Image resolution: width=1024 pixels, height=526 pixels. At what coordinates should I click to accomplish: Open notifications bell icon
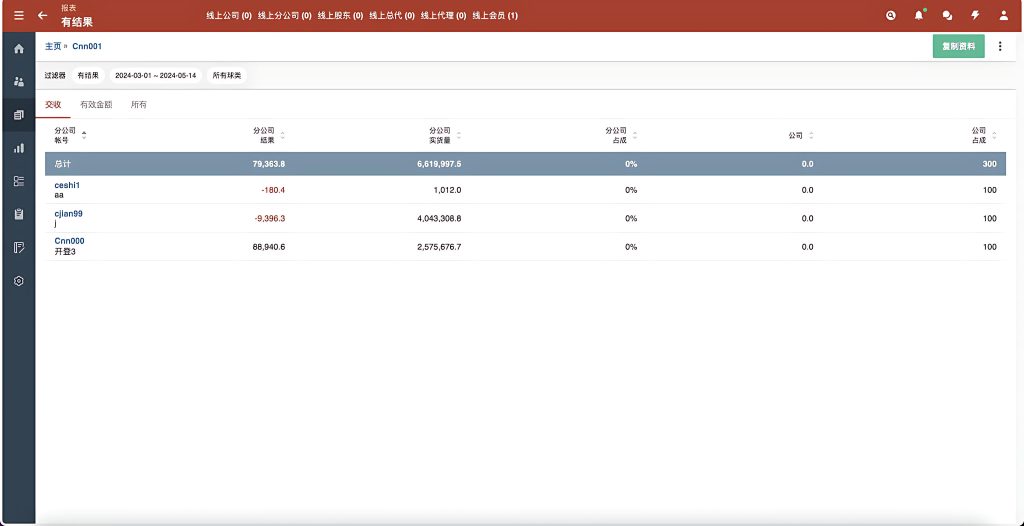[919, 15]
